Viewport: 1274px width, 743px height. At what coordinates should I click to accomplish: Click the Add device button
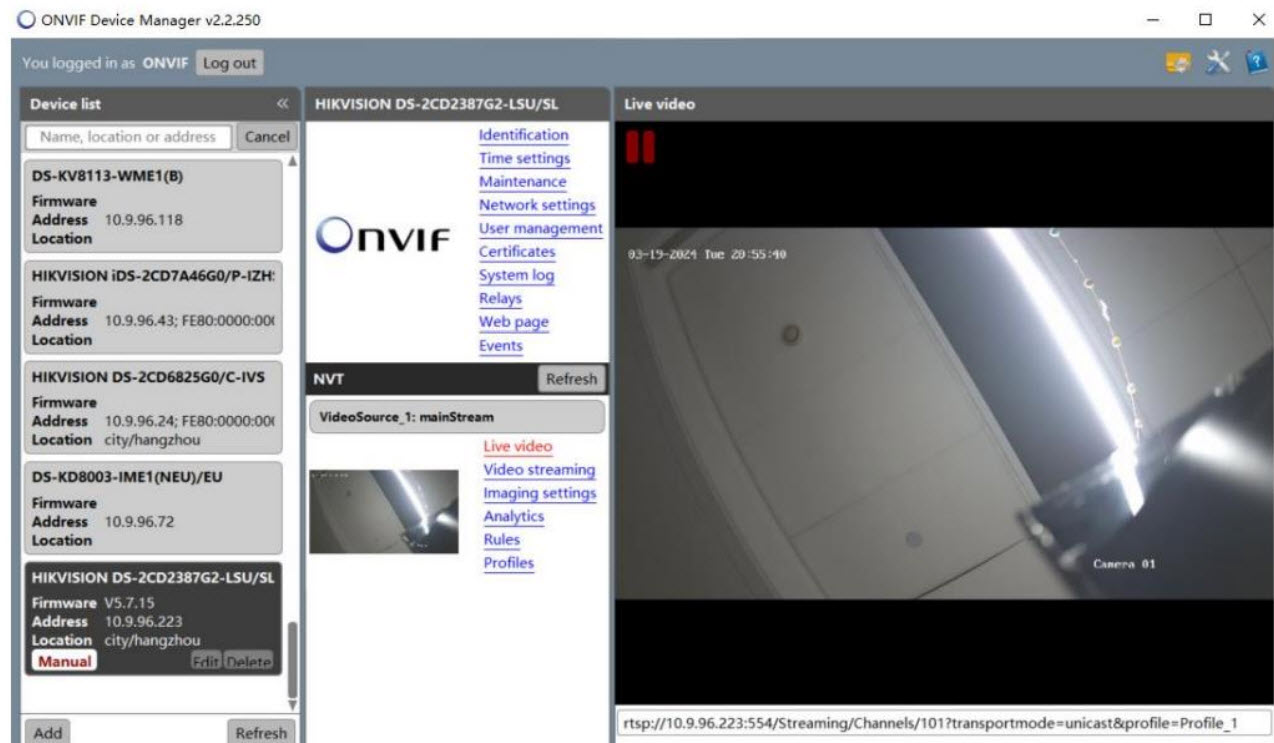pos(47,732)
